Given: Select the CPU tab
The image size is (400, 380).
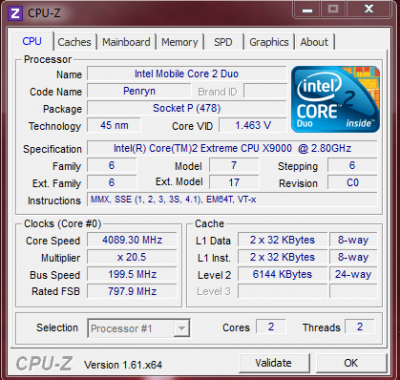Looking at the screenshot, I should [32, 41].
